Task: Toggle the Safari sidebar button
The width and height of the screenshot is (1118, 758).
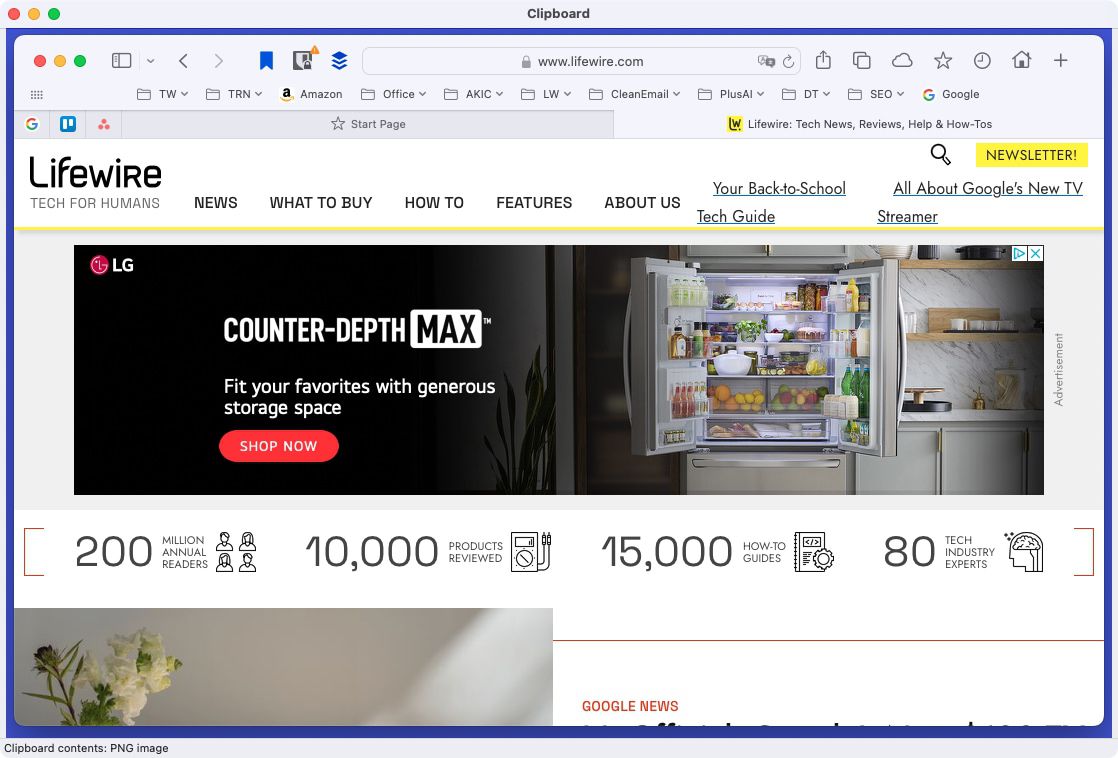Action: (122, 61)
